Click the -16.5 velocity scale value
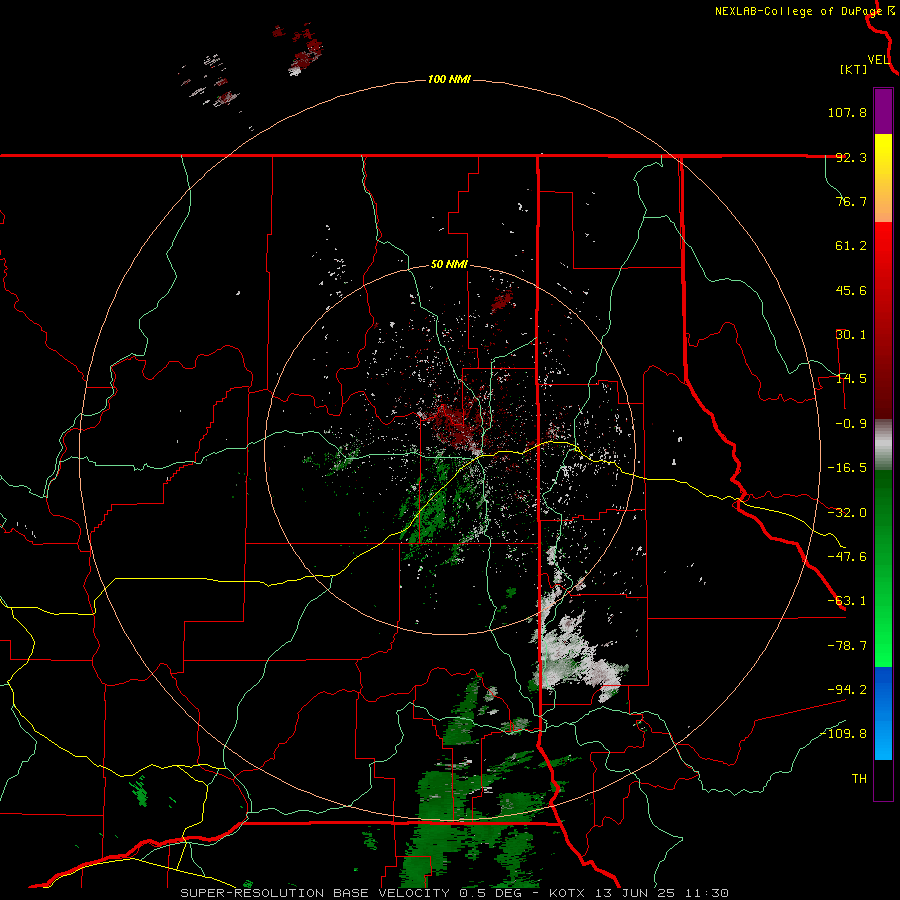Screen dimensions: 900x900 [x=847, y=468]
